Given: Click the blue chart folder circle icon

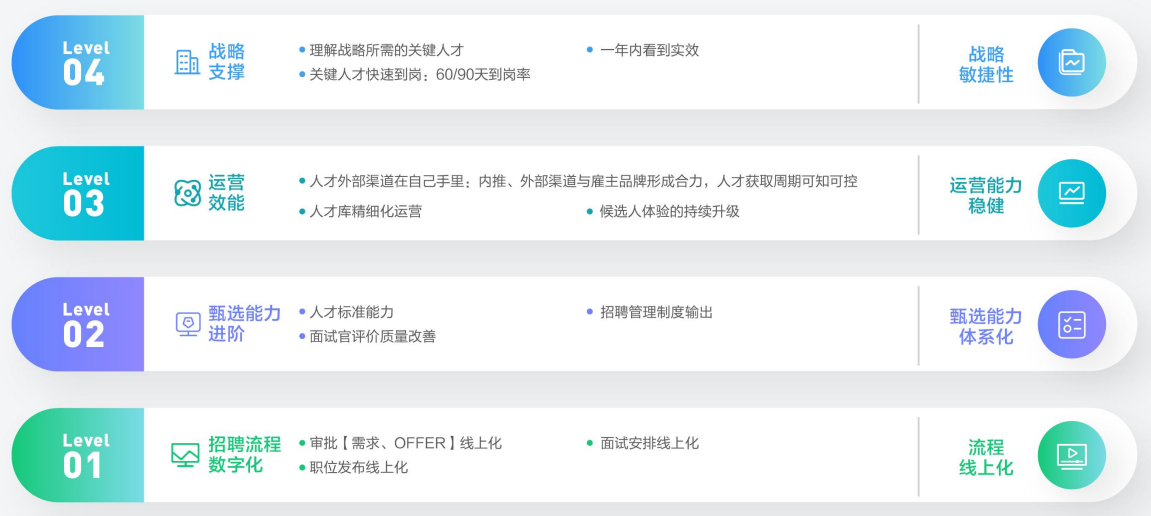Looking at the screenshot, I should pos(1072,62).
